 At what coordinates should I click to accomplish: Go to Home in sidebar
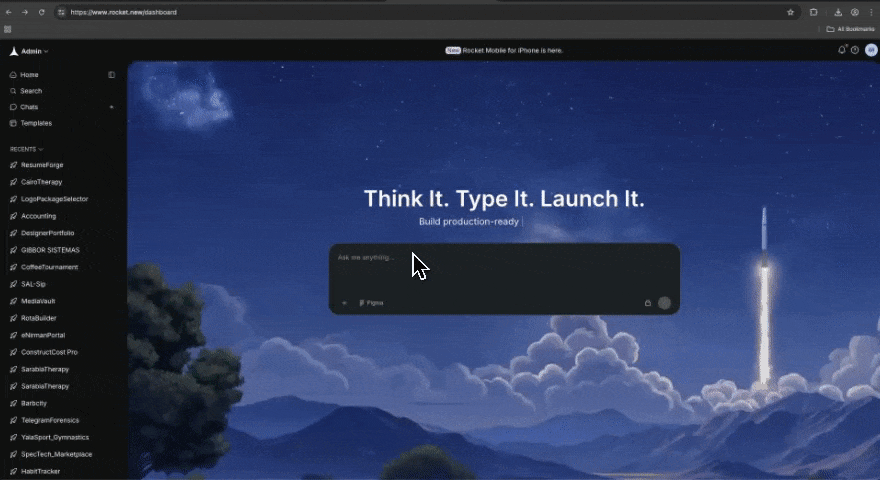pos(29,75)
